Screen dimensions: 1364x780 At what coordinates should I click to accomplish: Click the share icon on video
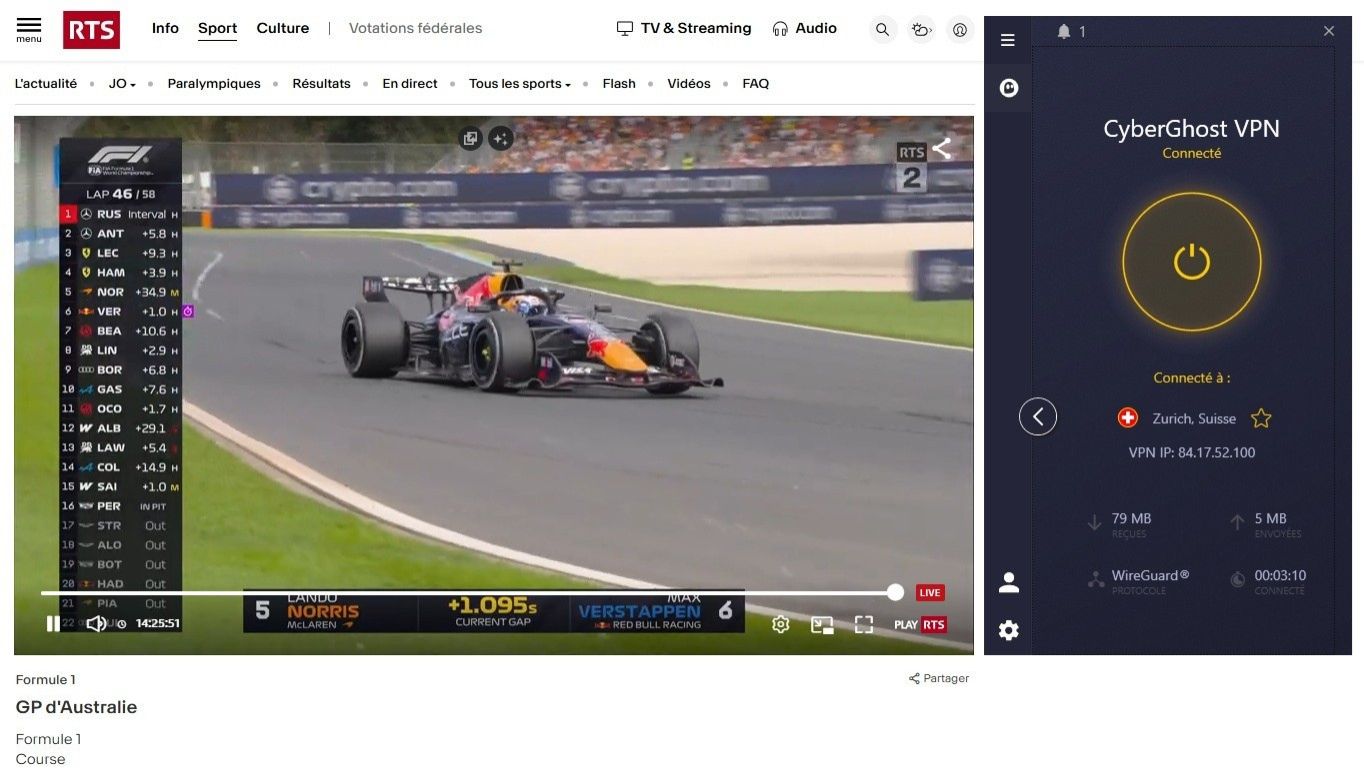pos(942,149)
